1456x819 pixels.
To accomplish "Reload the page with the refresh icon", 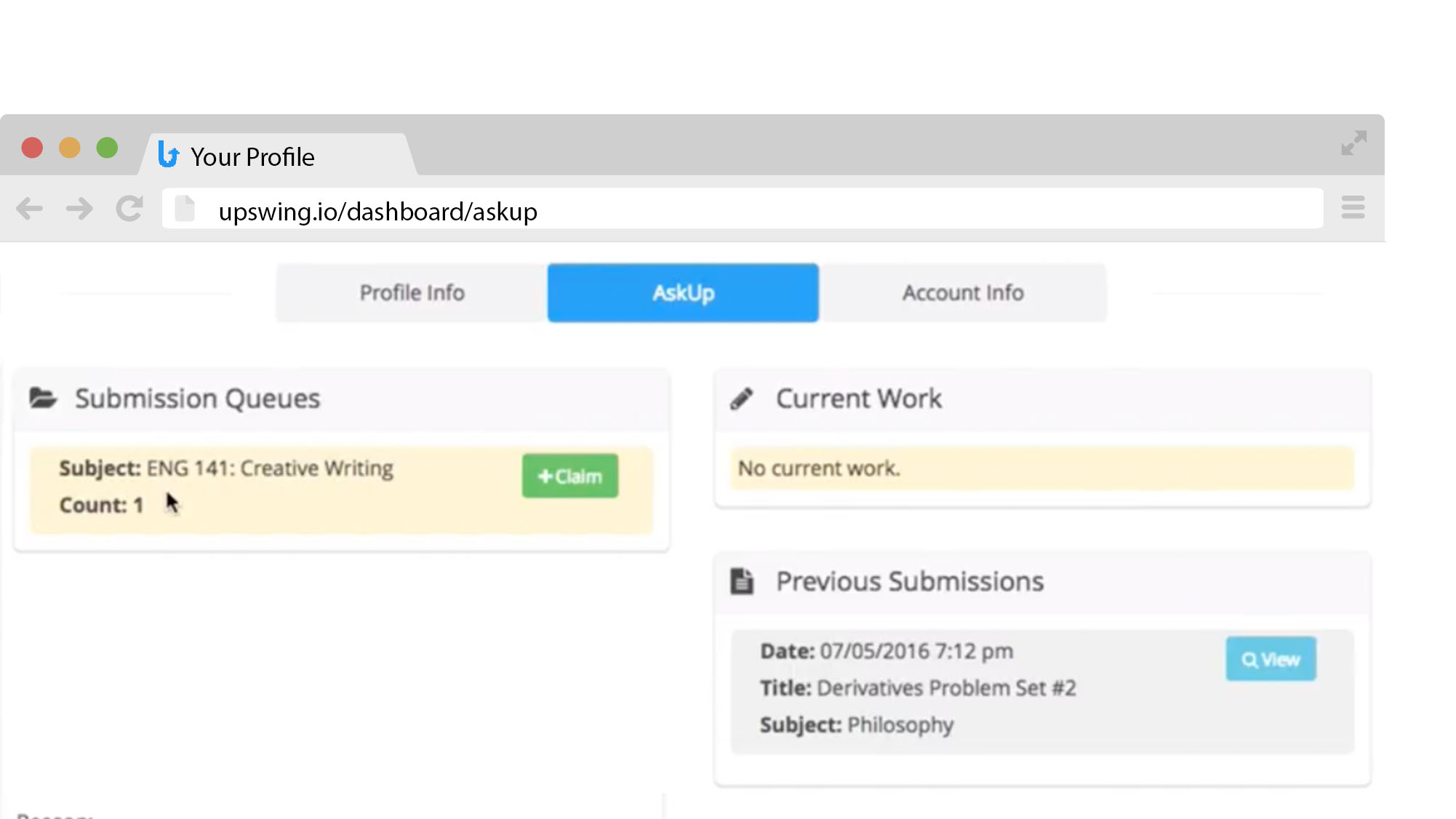I will pyautogui.click(x=129, y=209).
